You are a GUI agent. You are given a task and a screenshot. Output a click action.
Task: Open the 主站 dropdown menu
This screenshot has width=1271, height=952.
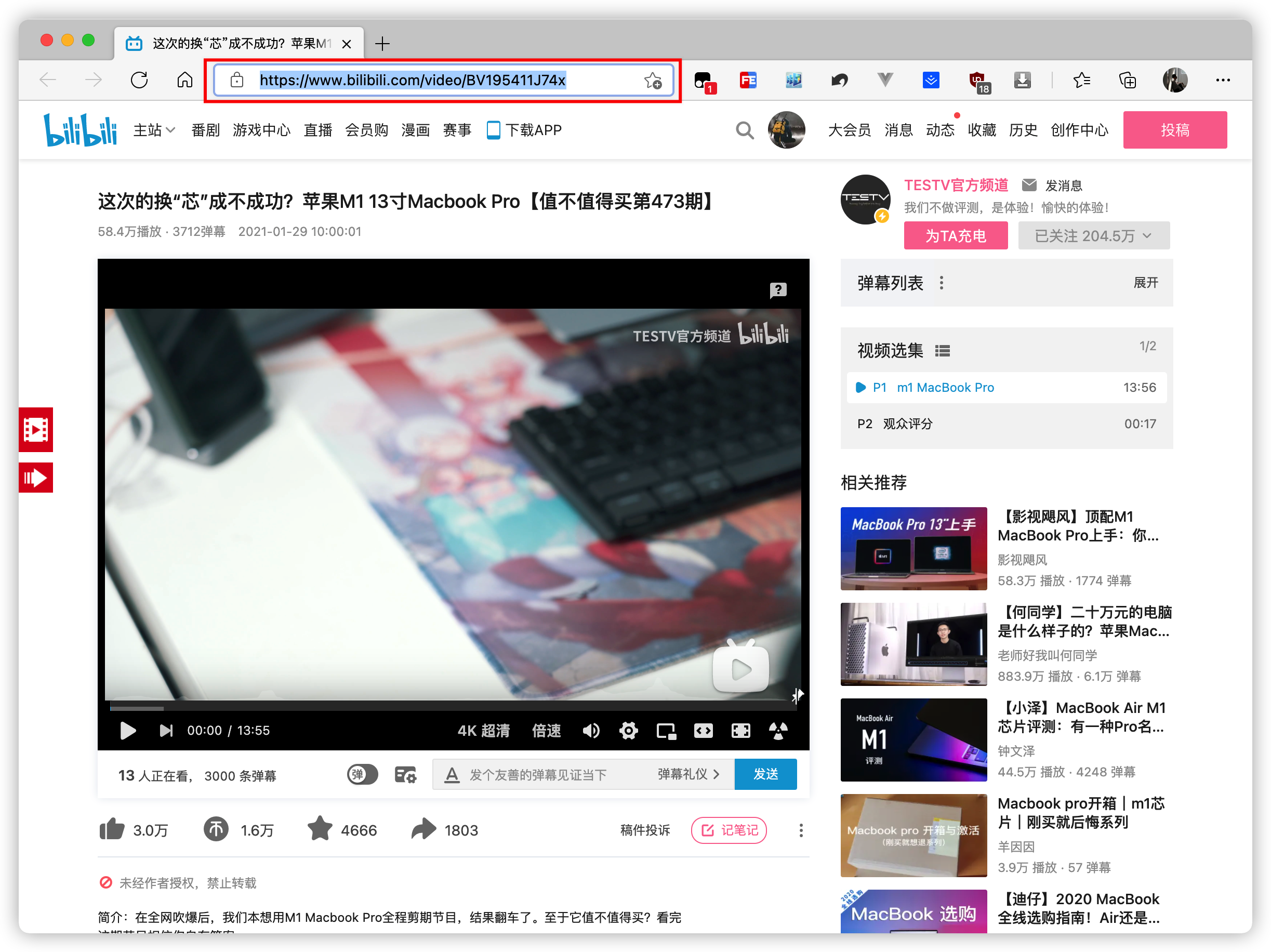[x=153, y=130]
